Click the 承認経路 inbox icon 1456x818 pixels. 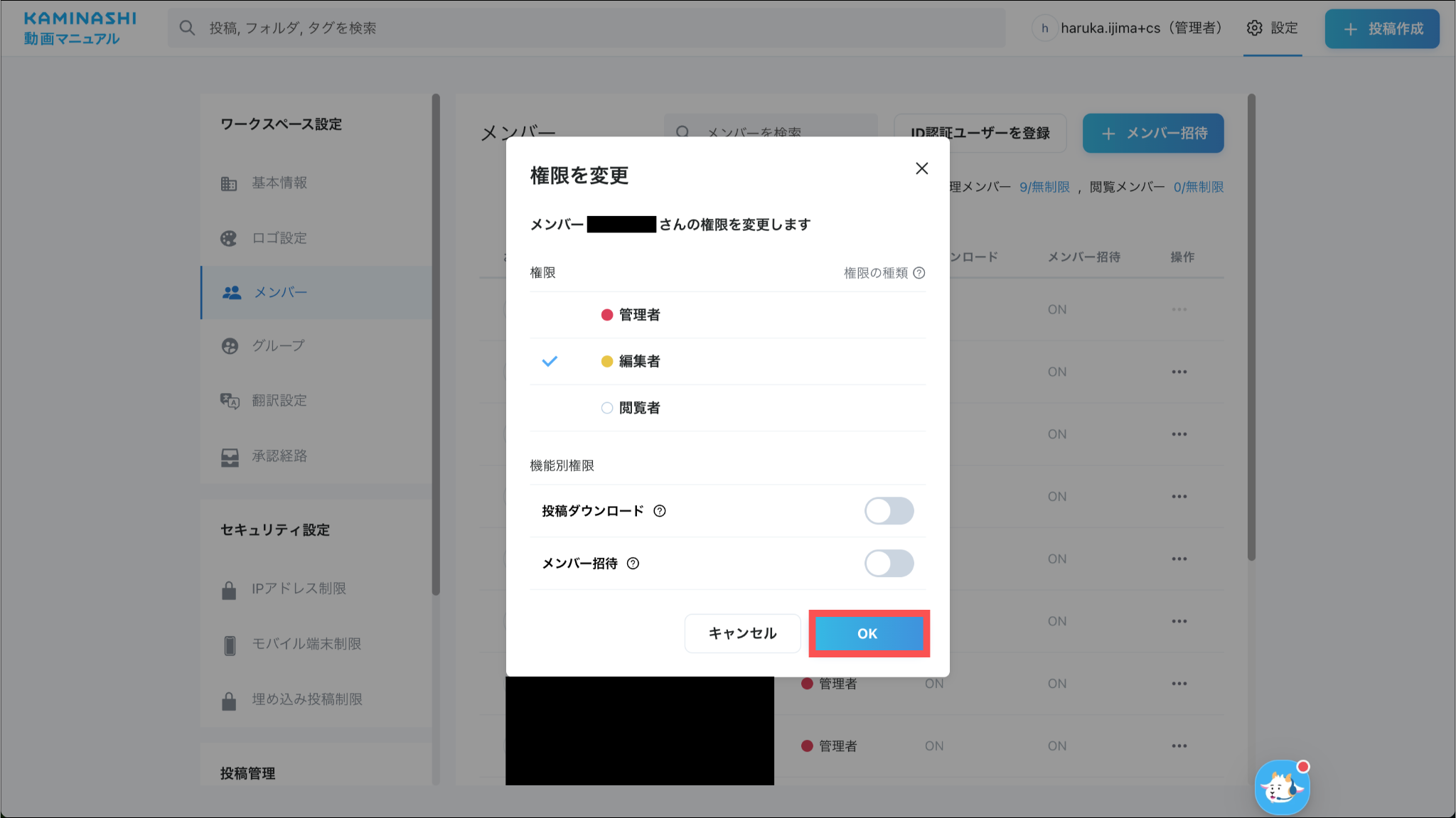point(229,456)
